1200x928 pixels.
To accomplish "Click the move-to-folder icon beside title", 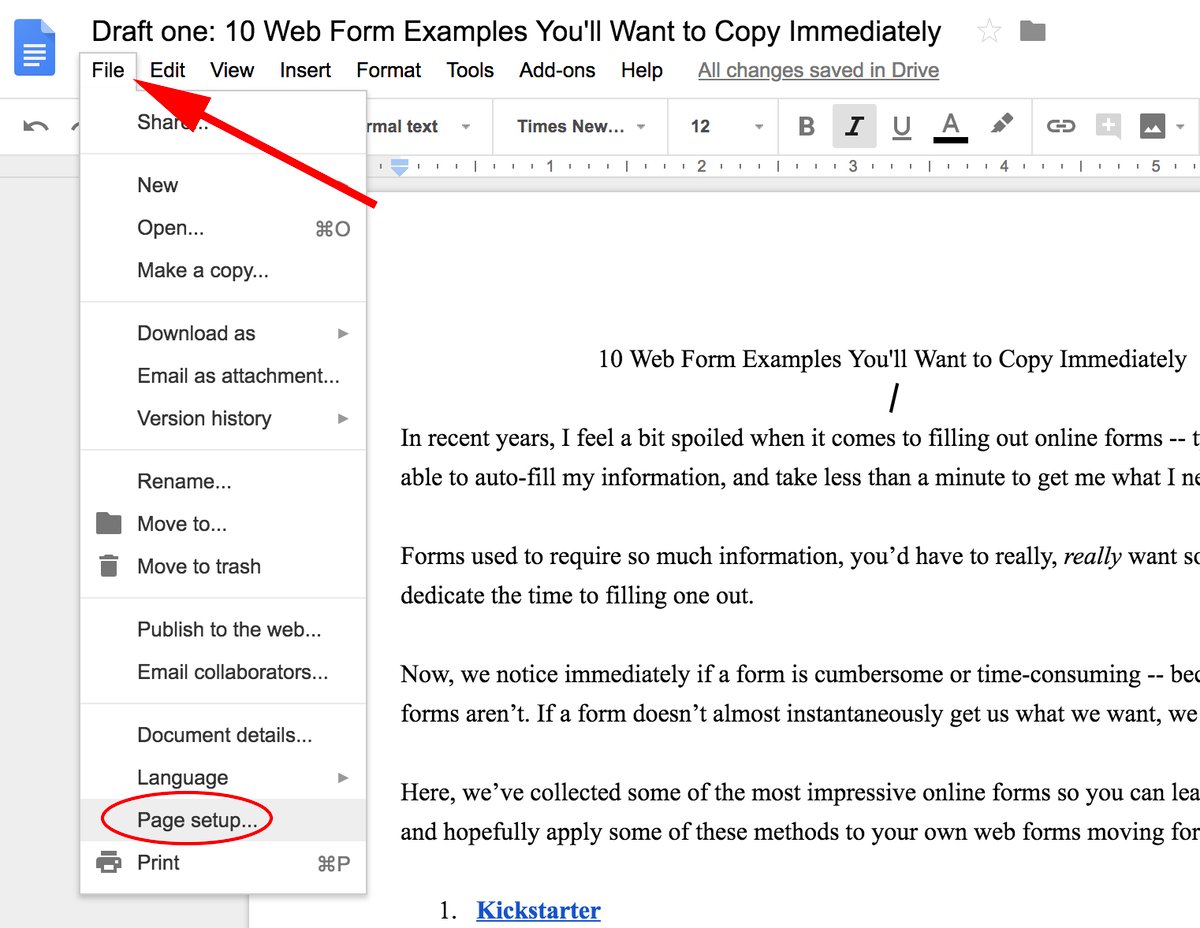I will [x=1032, y=31].
